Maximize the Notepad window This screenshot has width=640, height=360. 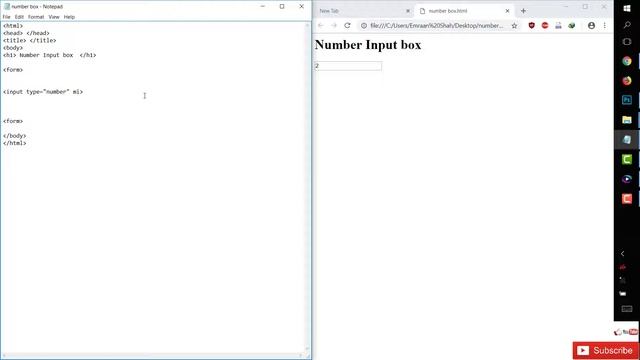282,7
